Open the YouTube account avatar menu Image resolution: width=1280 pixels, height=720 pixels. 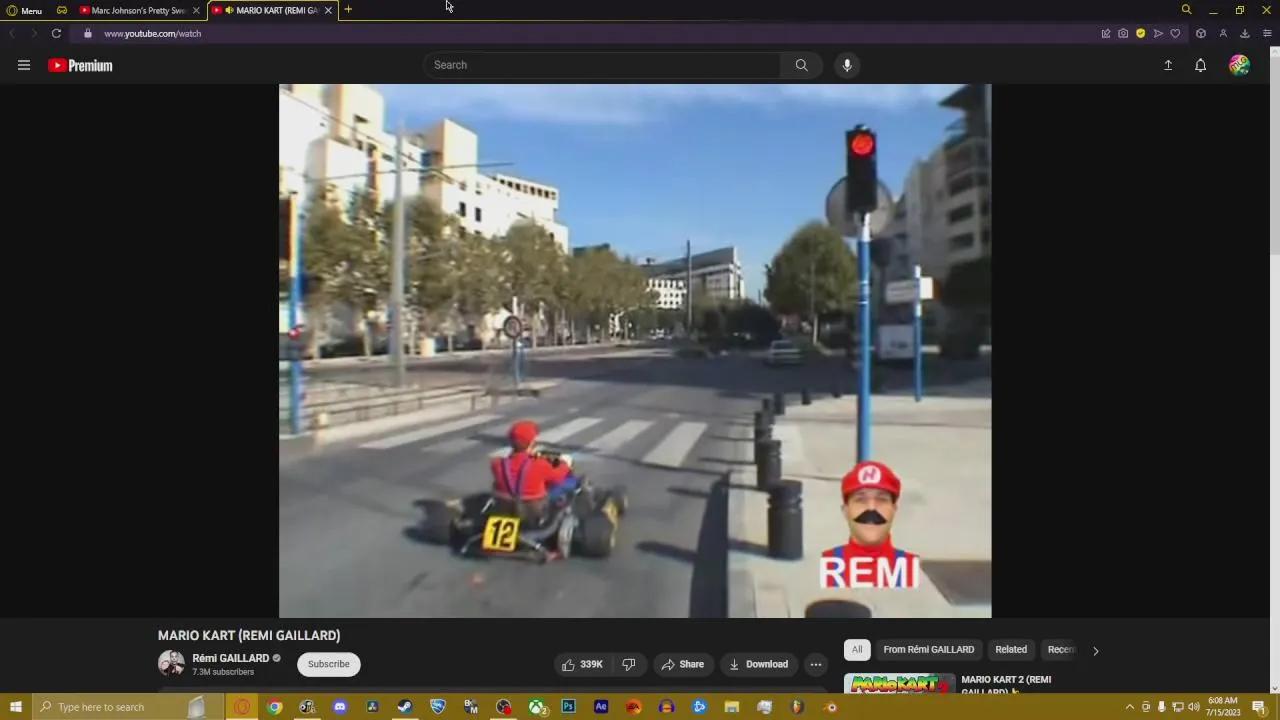click(1239, 65)
